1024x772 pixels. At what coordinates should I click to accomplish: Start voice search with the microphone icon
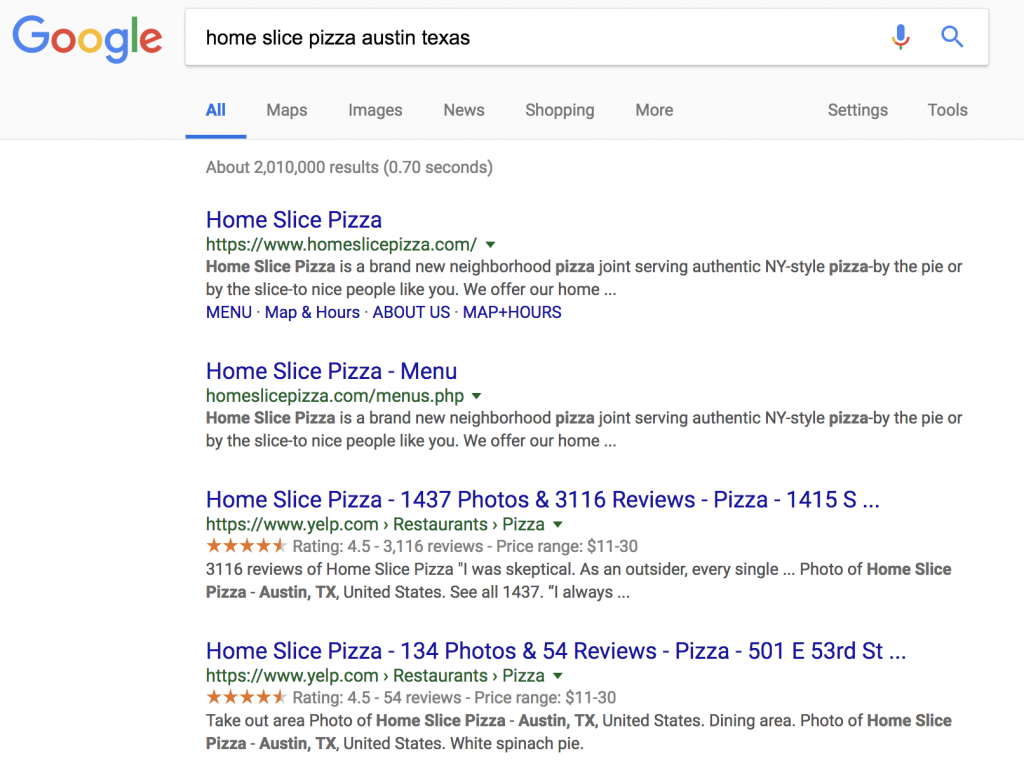901,37
